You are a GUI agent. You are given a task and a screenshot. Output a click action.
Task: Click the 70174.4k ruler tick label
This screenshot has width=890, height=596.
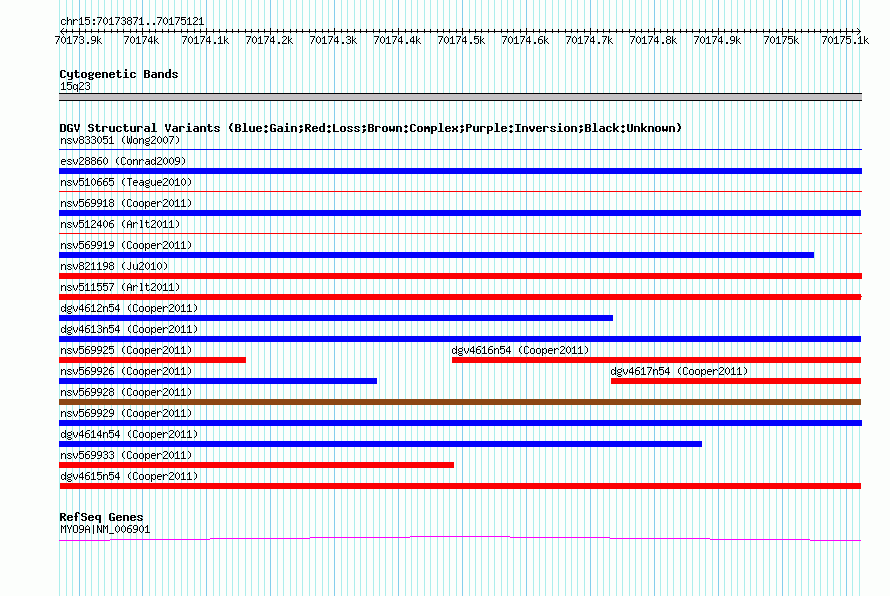click(x=397, y=40)
